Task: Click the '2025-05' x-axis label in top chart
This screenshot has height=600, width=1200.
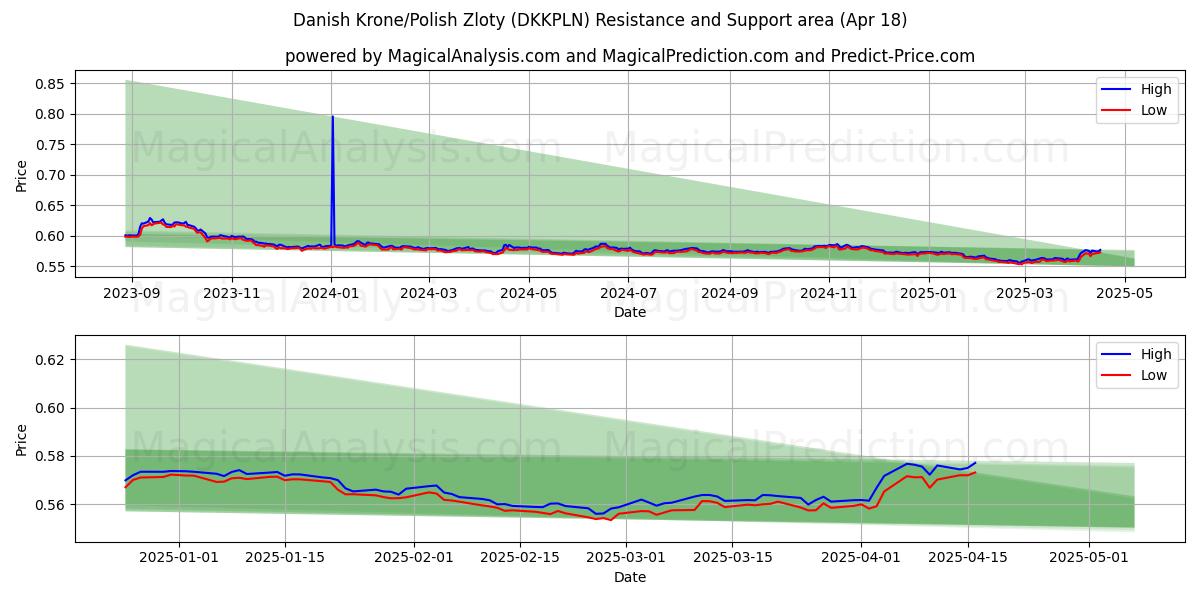Action: [1124, 293]
